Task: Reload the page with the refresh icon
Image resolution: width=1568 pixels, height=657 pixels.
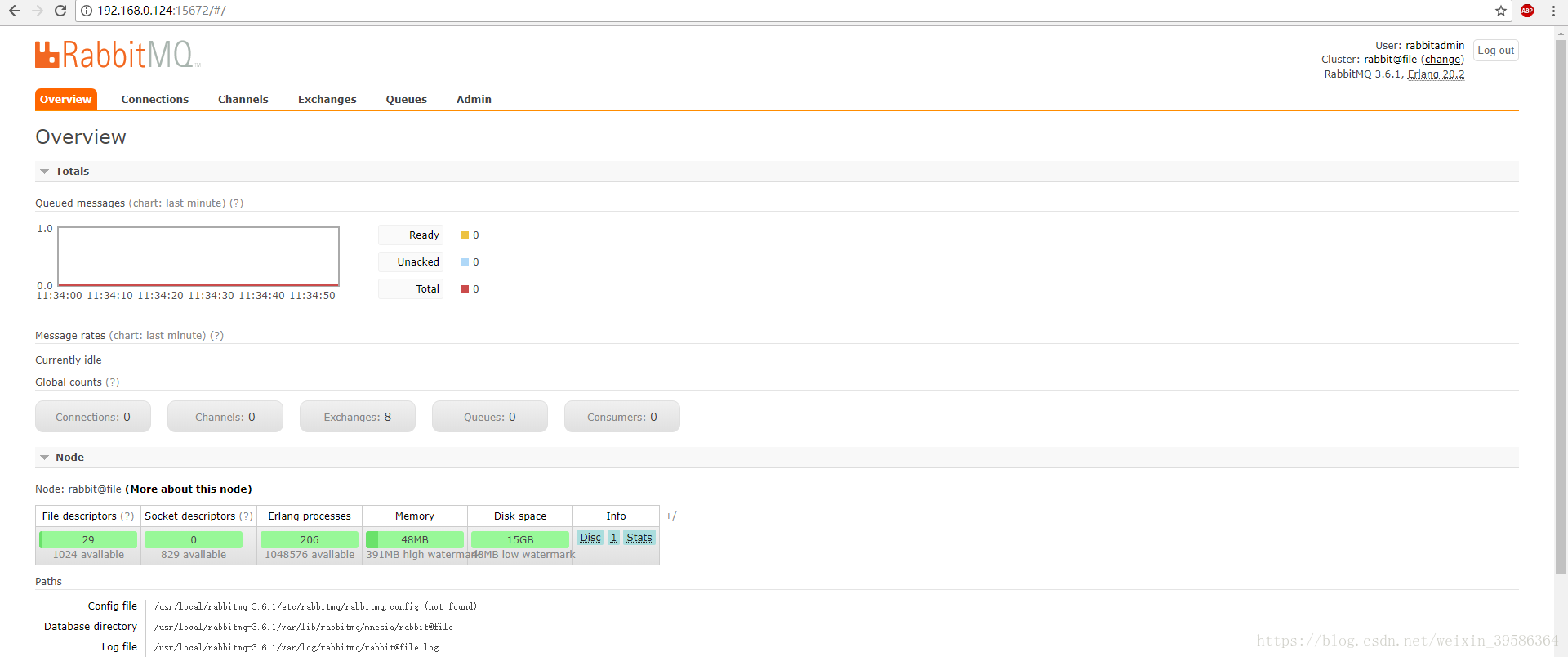Action: pos(60,11)
